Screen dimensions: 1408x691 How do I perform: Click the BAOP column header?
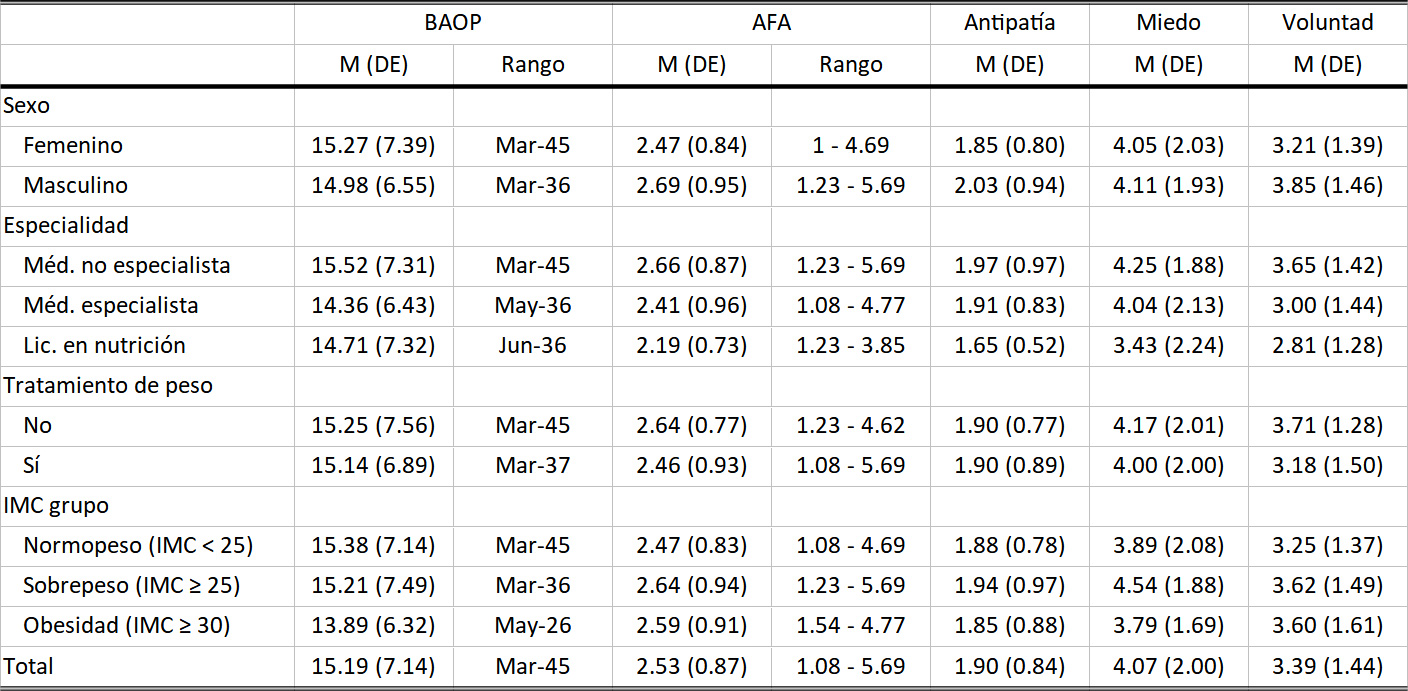click(x=452, y=22)
